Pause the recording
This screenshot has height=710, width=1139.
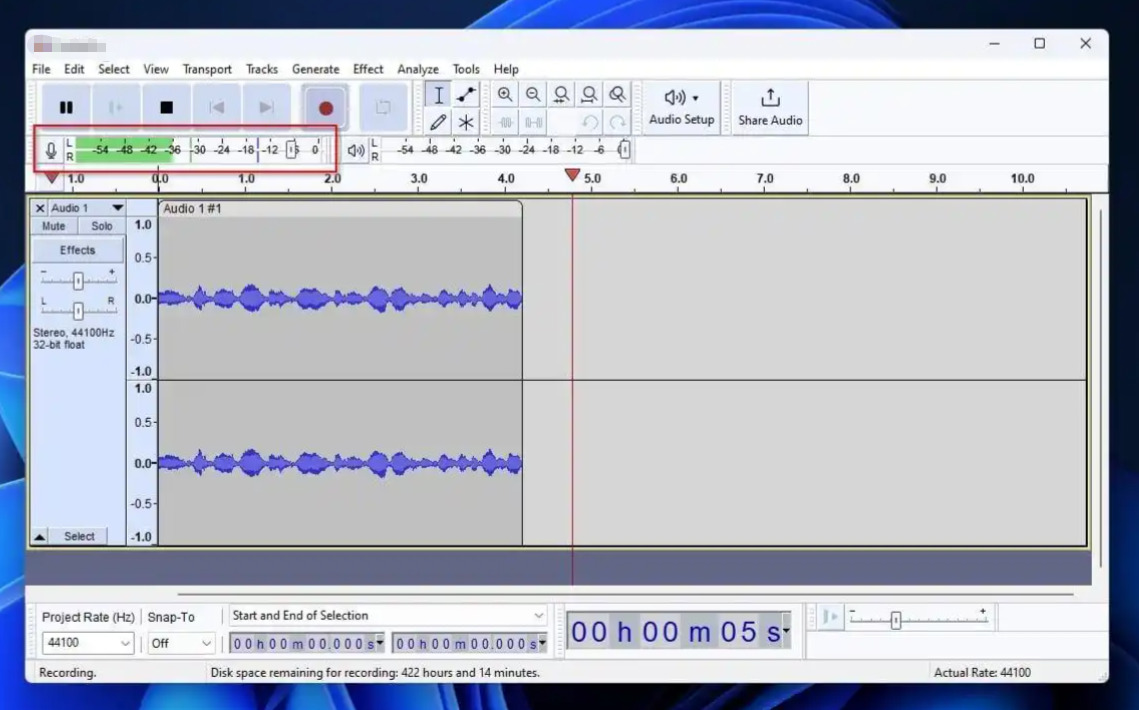tap(66, 108)
